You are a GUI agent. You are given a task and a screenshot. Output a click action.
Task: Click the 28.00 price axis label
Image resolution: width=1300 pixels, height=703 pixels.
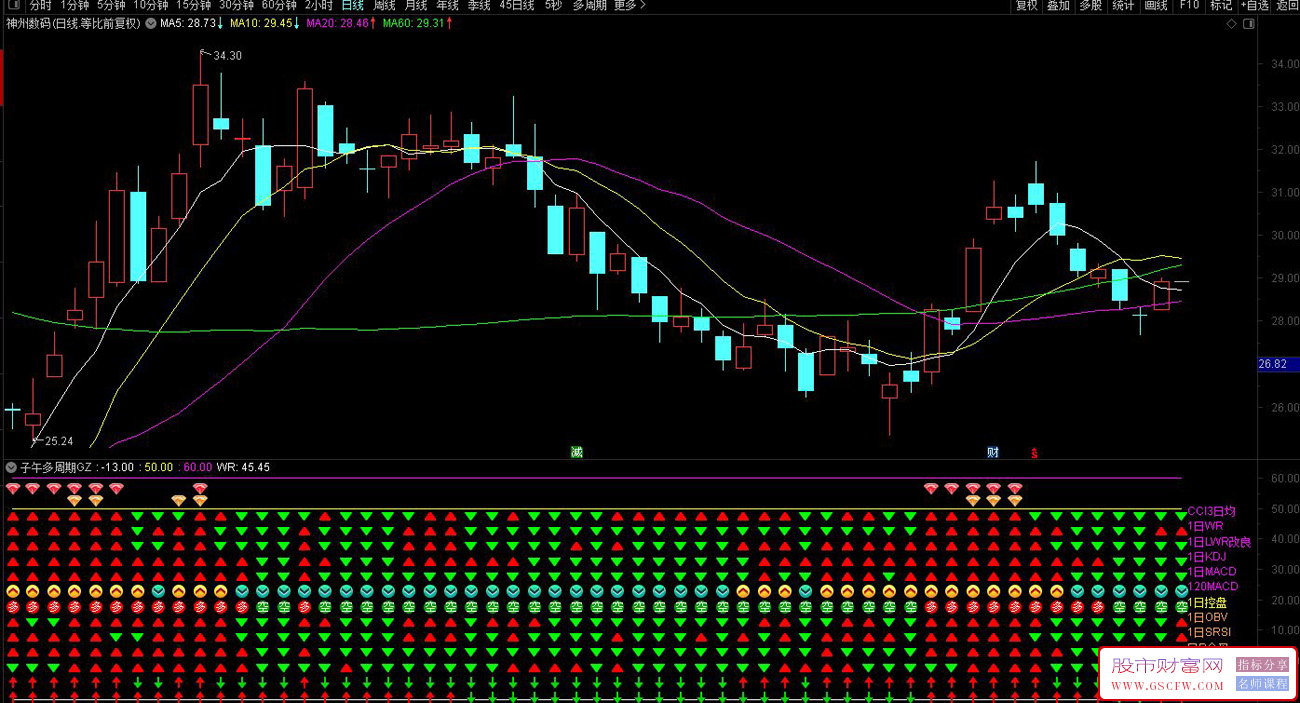(x=1284, y=322)
